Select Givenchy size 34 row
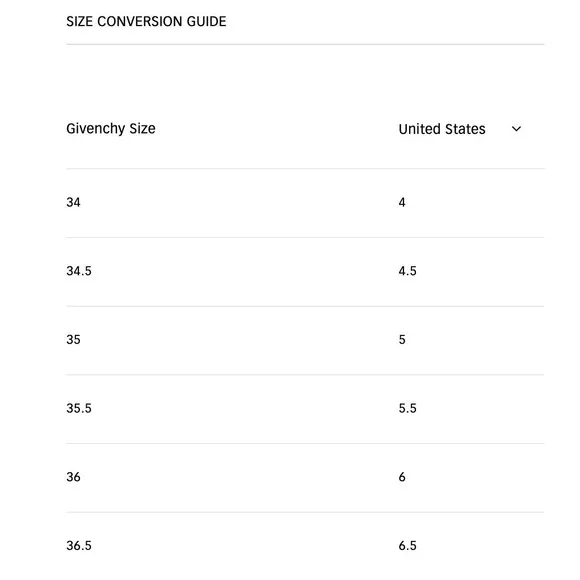This screenshot has height=580, width=580. click(x=305, y=203)
